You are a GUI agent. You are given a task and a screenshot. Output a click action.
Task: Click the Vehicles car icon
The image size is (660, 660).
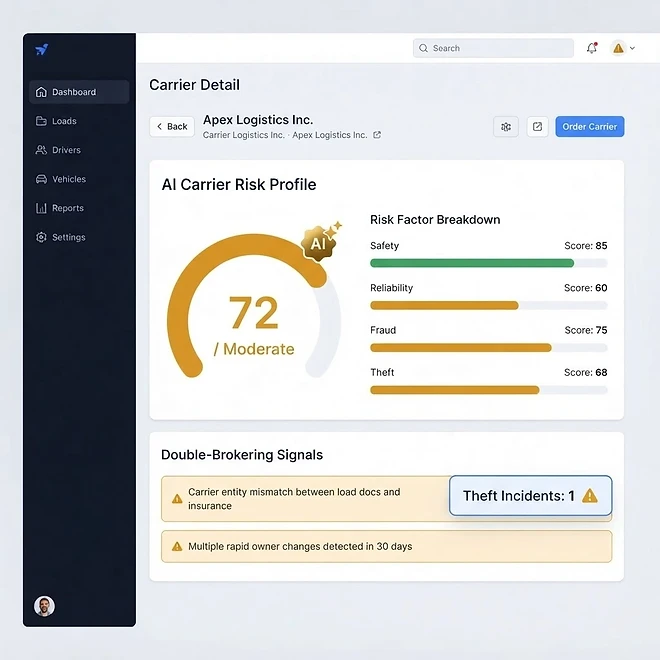click(41, 179)
